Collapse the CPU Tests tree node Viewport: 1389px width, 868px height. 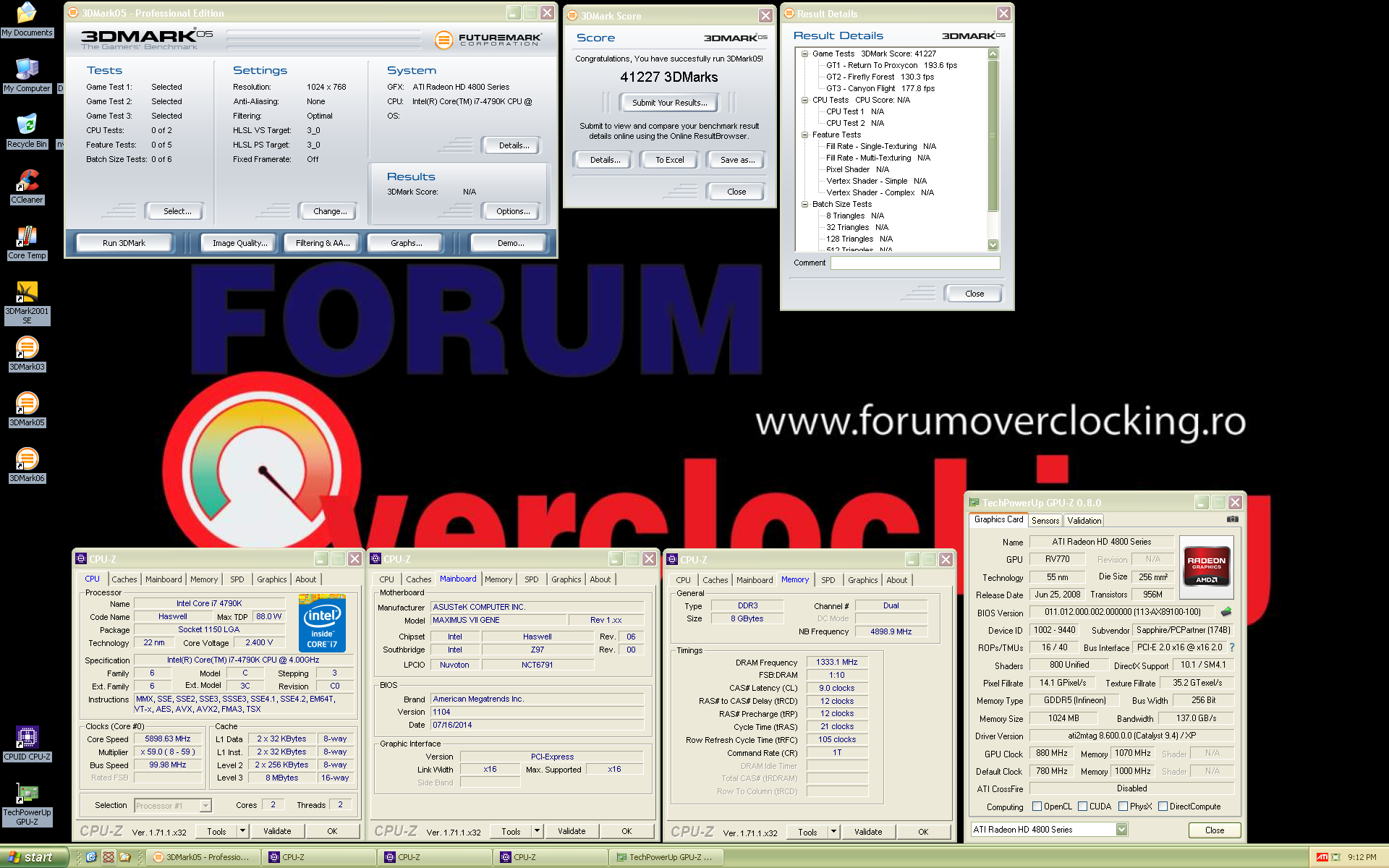pyautogui.click(x=804, y=100)
